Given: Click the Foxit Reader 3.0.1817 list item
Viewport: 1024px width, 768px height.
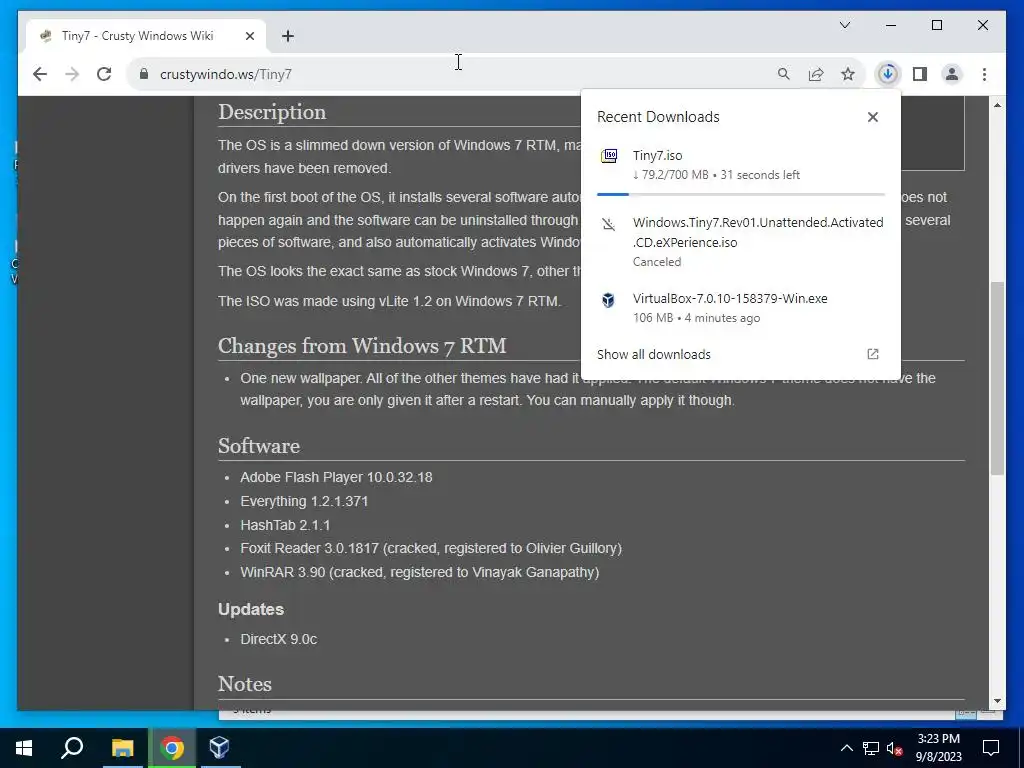Looking at the screenshot, I should [x=431, y=549].
